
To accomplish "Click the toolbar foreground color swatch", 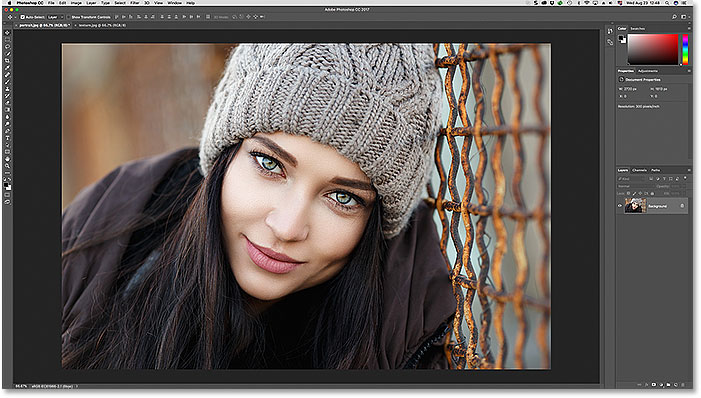I will (x=6, y=185).
